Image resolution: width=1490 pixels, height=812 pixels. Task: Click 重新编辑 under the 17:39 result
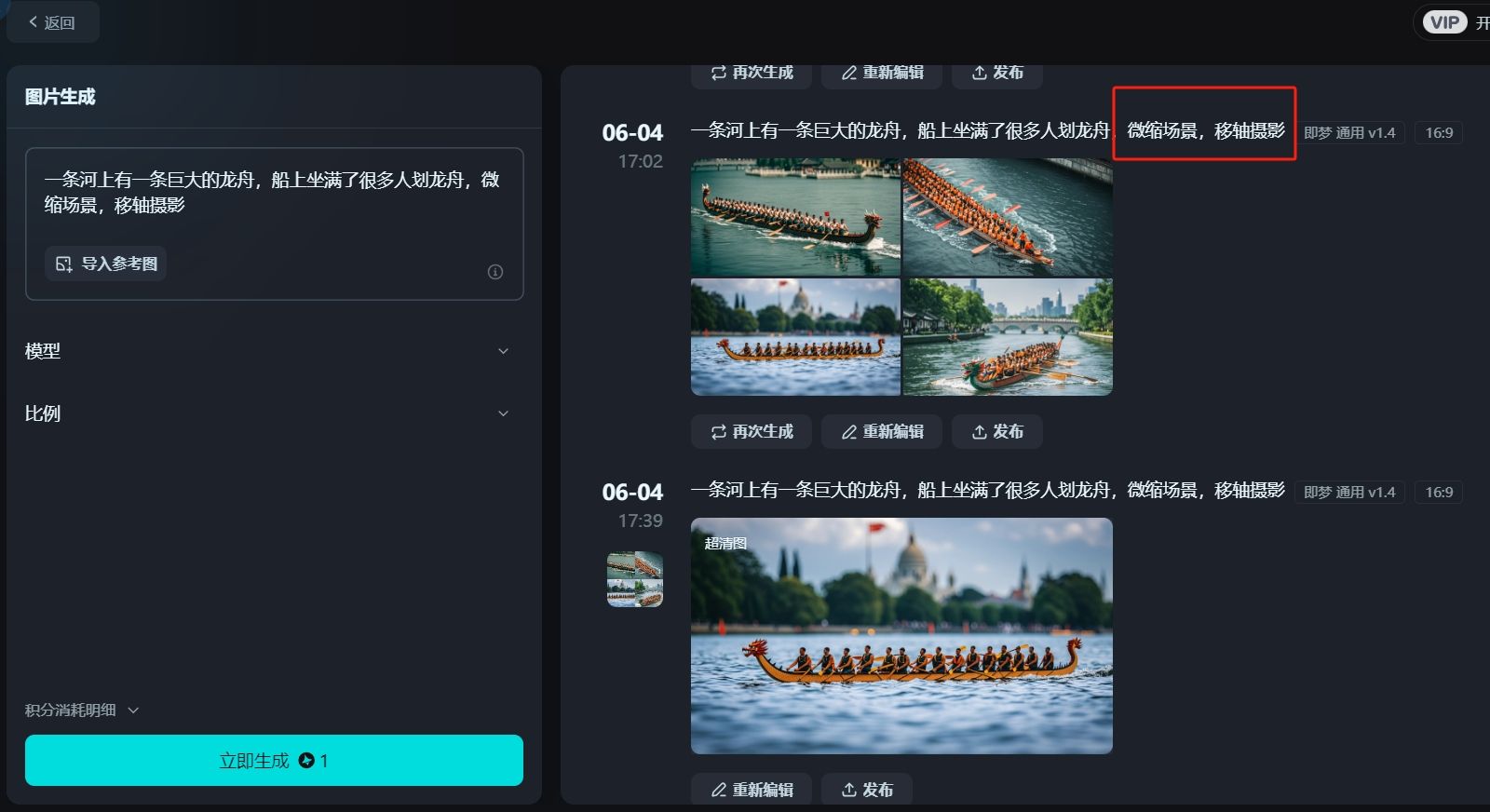[x=752, y=790]
